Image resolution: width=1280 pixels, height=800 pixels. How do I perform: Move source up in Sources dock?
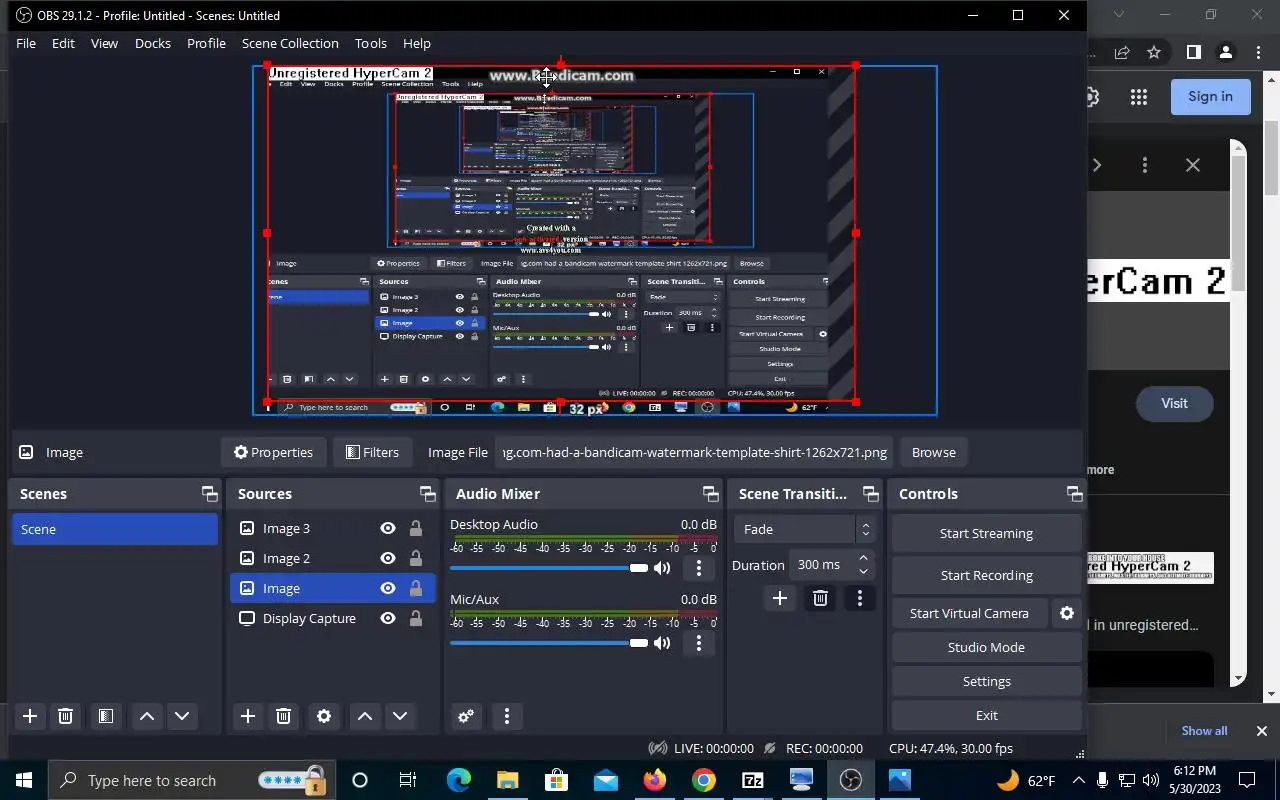click(365, 716)
